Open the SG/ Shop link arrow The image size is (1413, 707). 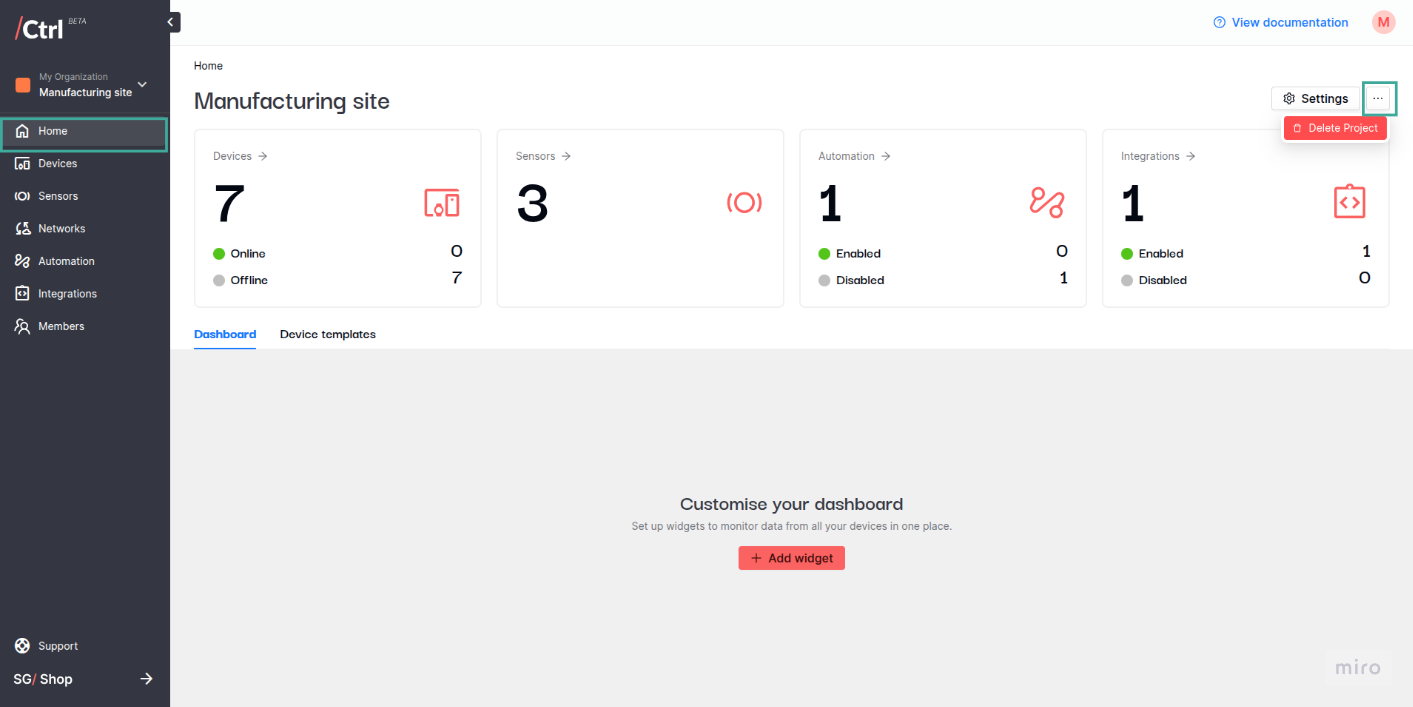point(146,679)
